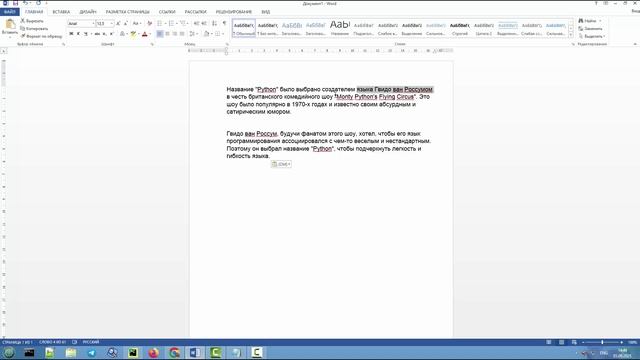Click the Заменить (Replace) button
The height and width of the screenshot is (360, 640).
point(590,29)
